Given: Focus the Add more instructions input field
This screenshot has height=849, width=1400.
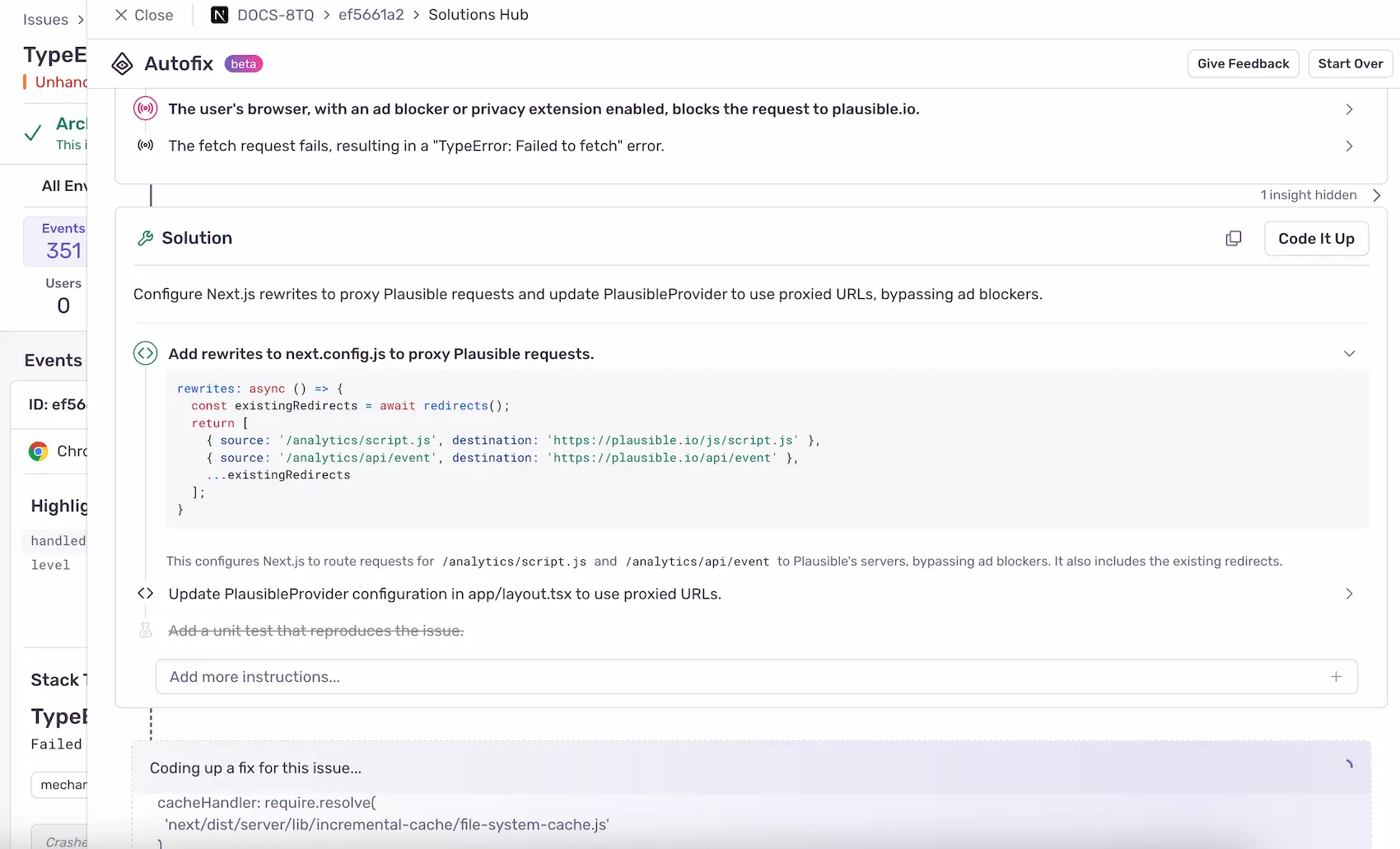Looking at the screenshot, I should [x=756, y=677].
